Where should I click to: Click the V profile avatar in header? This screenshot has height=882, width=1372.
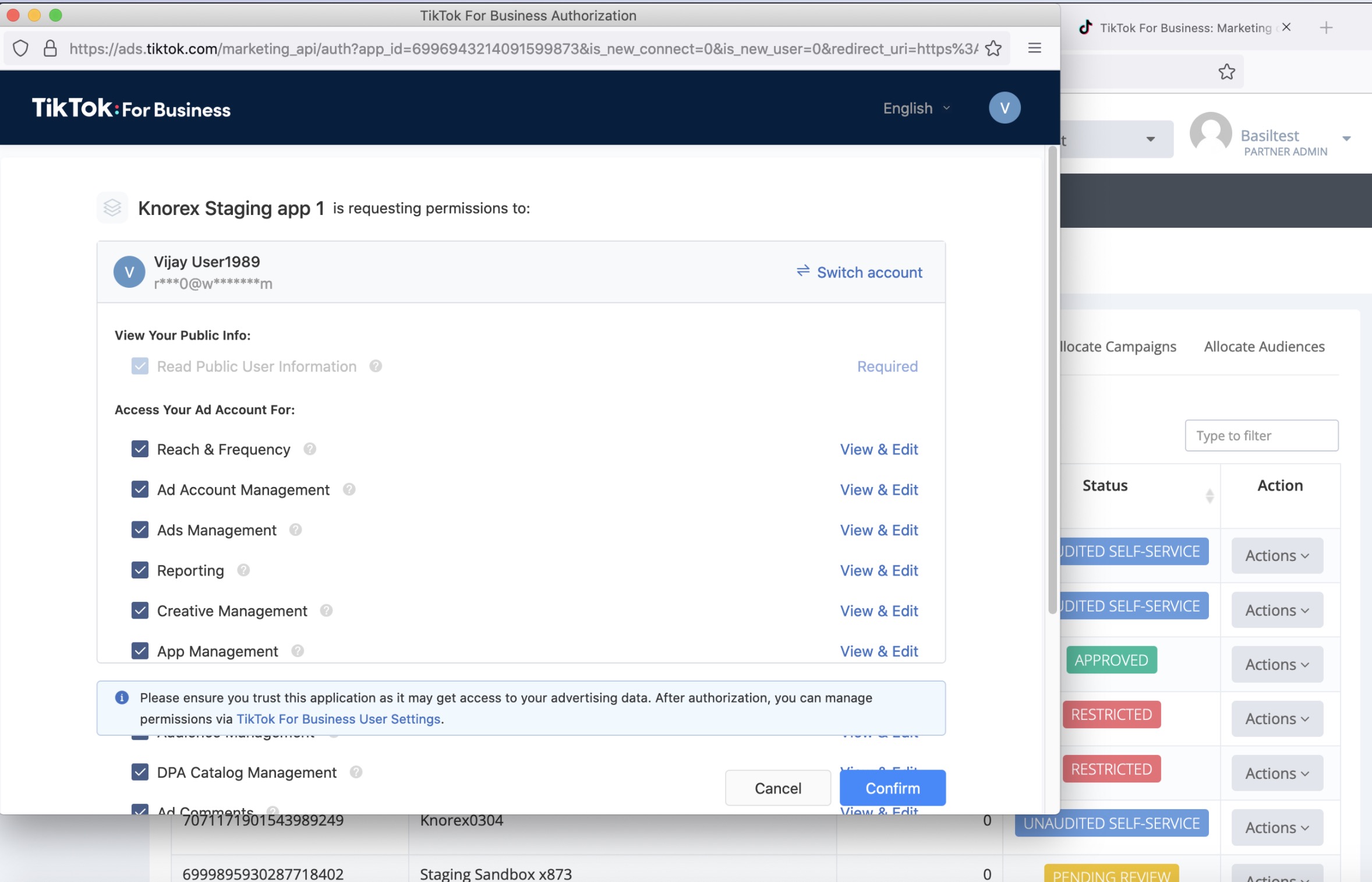tap(1004, 108)
